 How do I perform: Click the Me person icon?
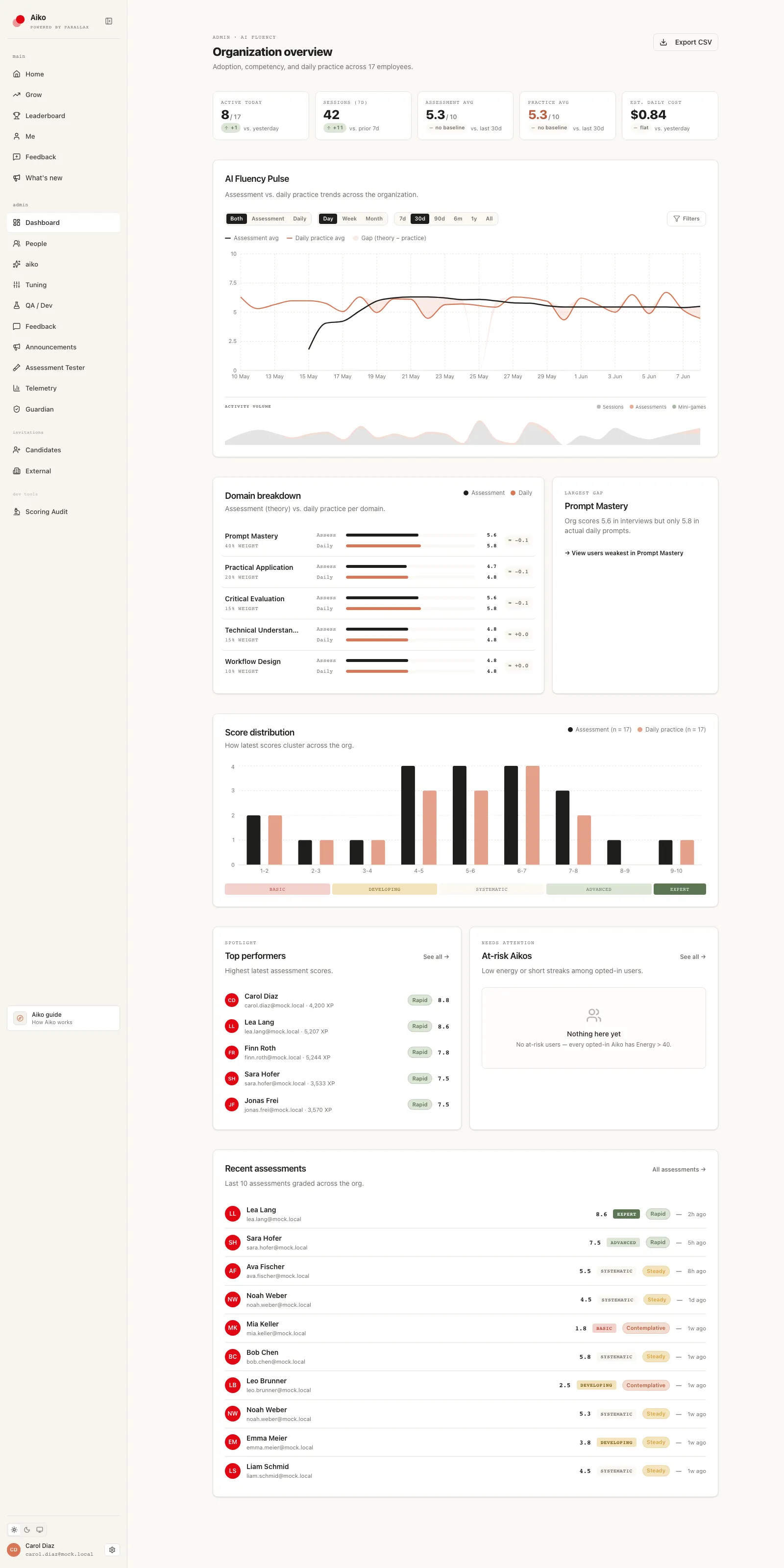[17, 136]
